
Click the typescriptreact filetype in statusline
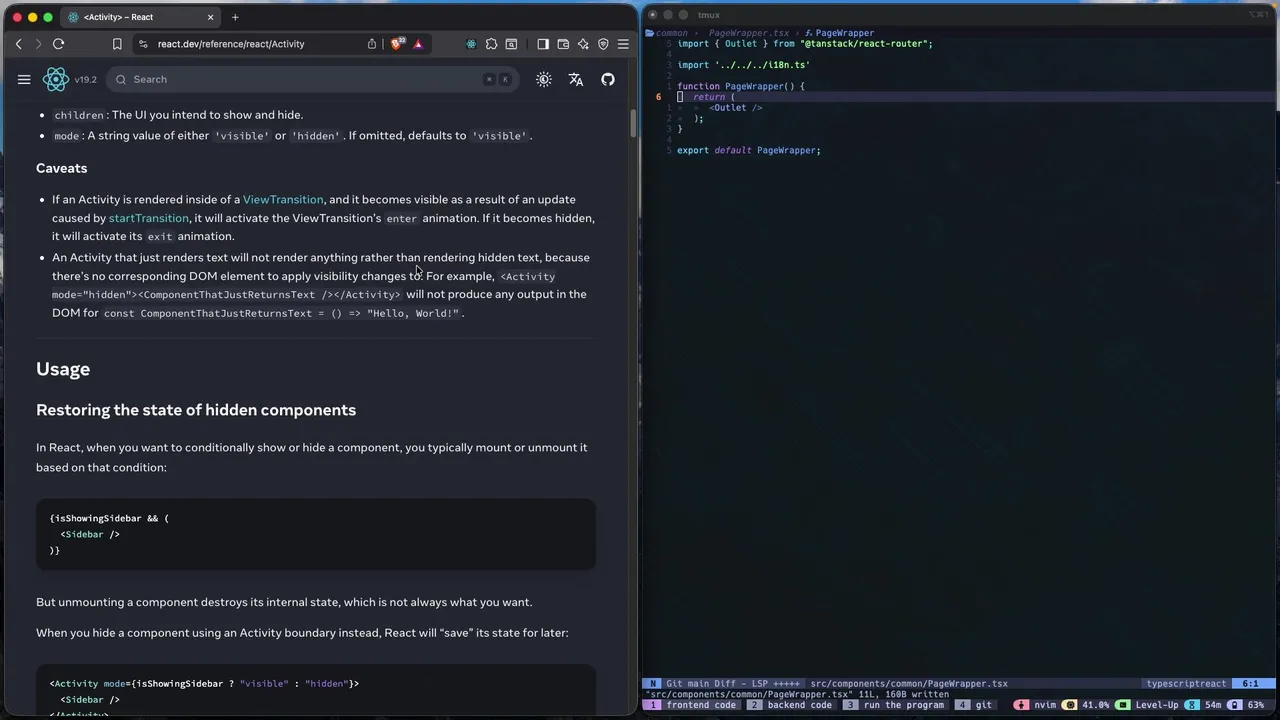coord(1186,684)
